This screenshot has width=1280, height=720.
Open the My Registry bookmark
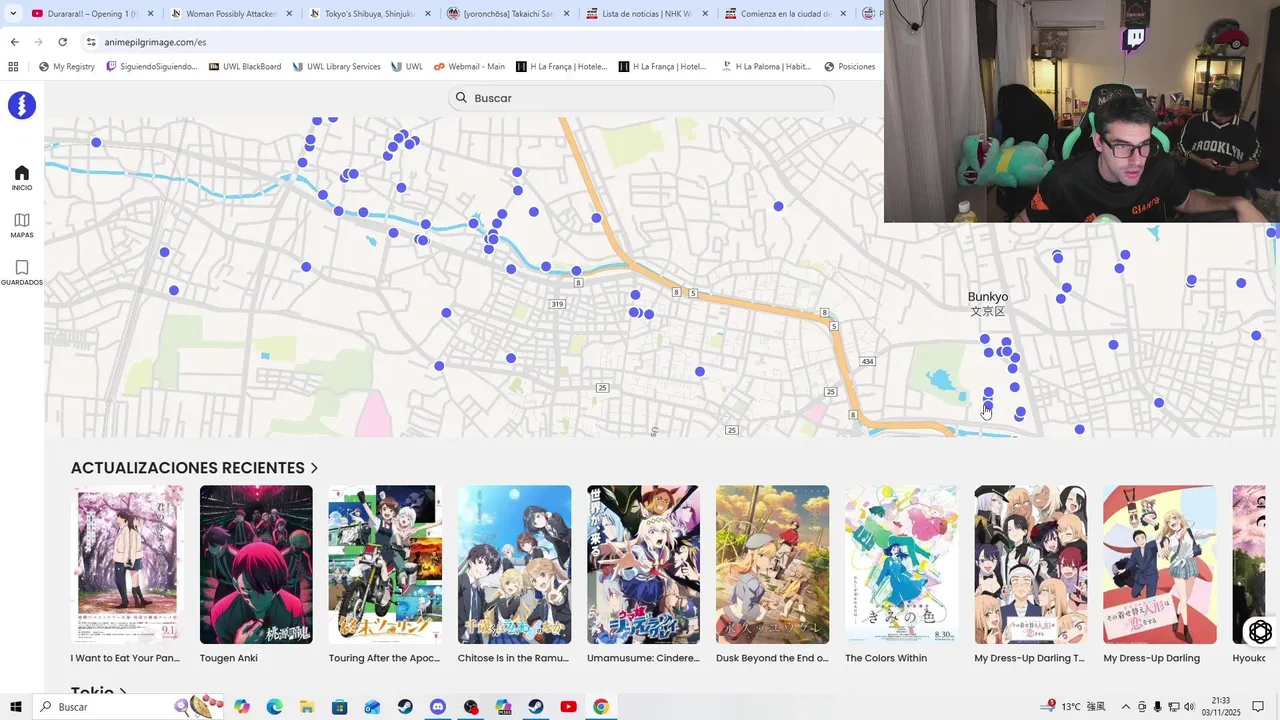tap(66, 67)
